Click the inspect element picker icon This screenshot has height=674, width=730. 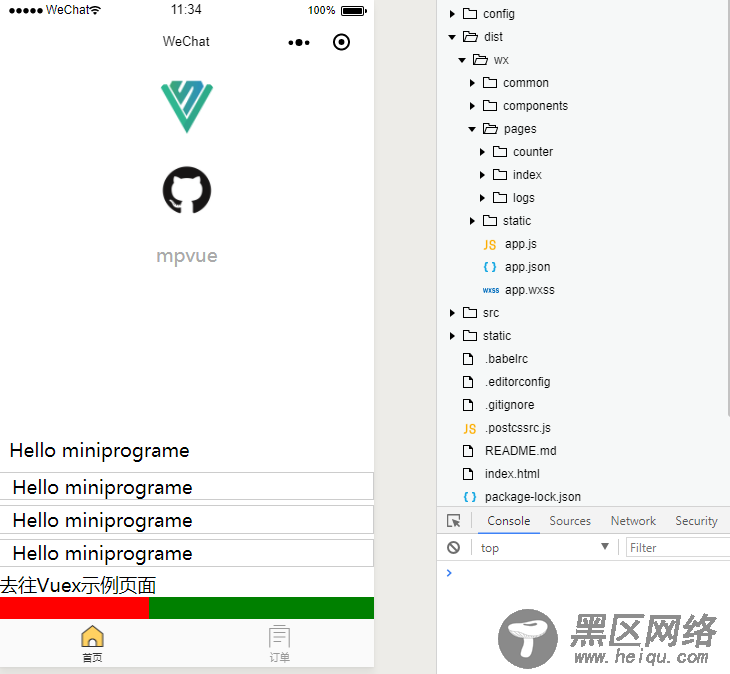click(453, 520)
